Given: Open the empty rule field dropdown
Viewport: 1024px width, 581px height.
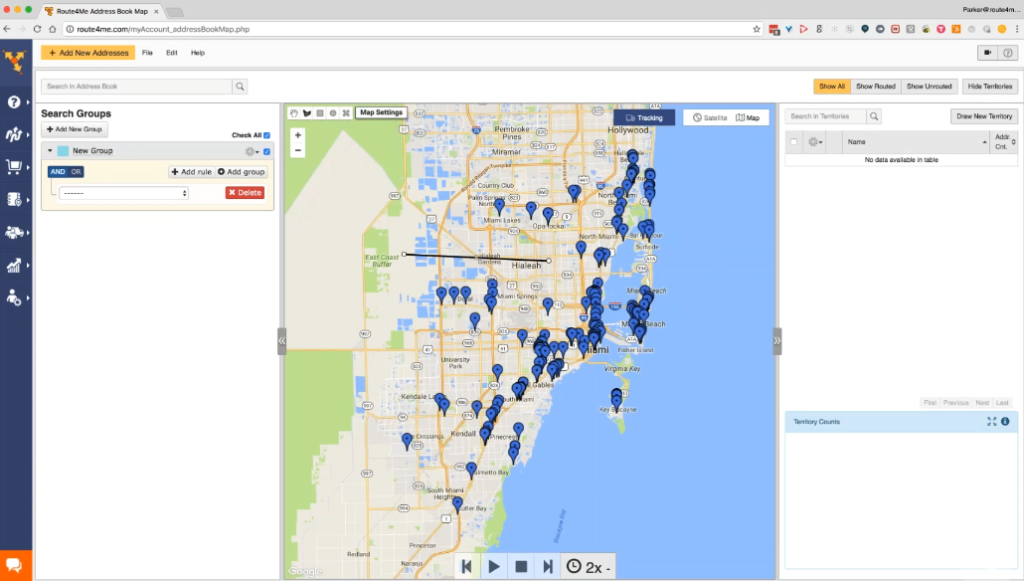Looking at the screenshot, I should (x=124, y=193).
